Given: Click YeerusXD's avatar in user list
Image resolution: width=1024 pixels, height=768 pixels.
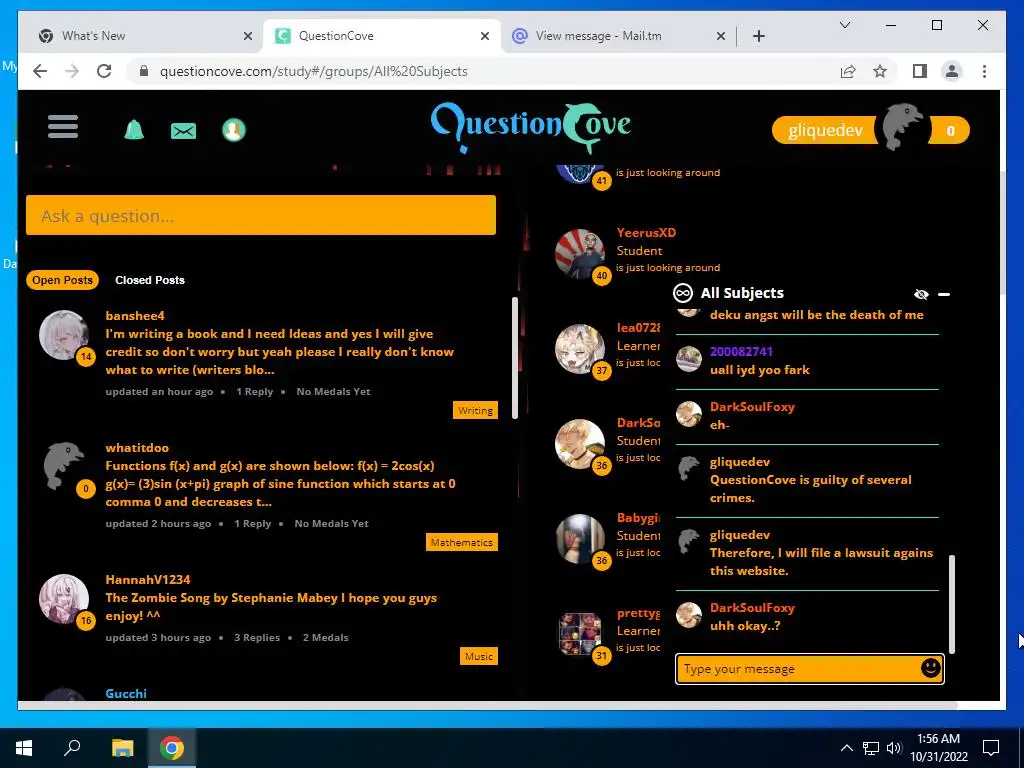Looking at the screenshot, I should (579, 253).
